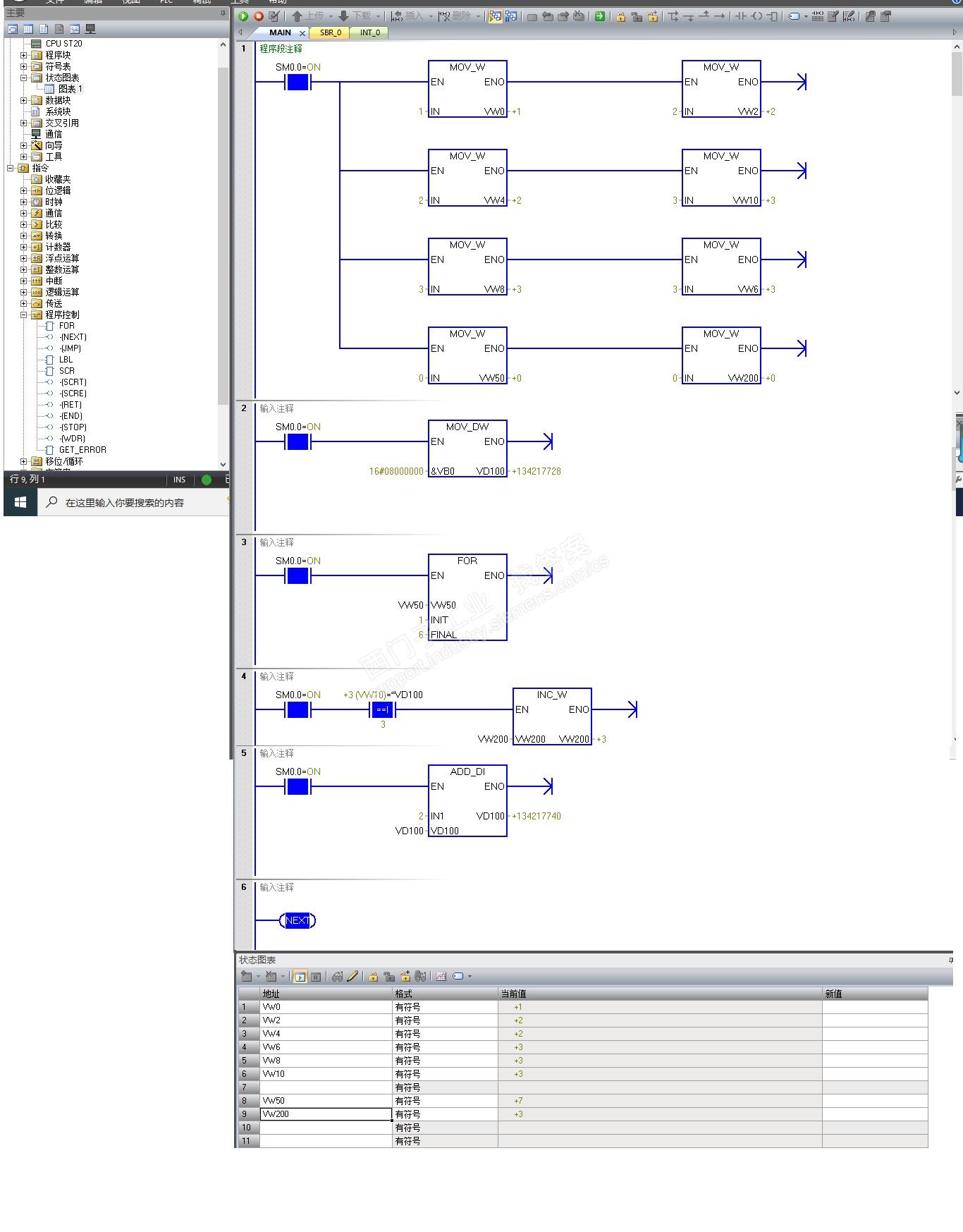Click the 新值 cell for VW50 row
Image resolution: width=963 pixels, height=1232 pixels.
coord(875,1101)
